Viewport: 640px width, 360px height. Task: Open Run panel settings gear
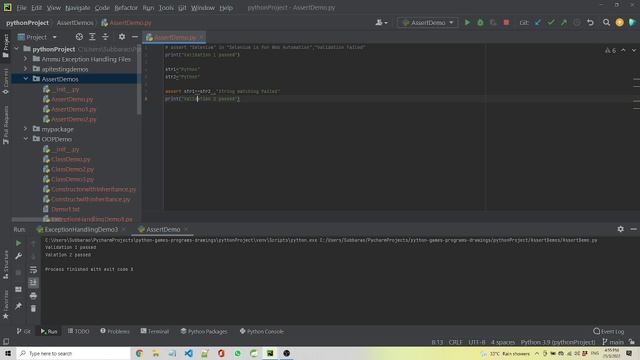[620, 229]
